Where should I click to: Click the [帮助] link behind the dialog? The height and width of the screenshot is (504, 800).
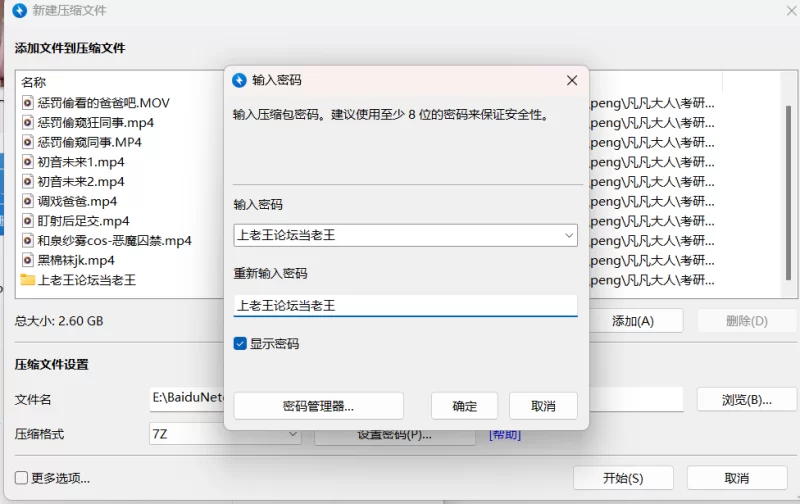(x=505, y=435)
